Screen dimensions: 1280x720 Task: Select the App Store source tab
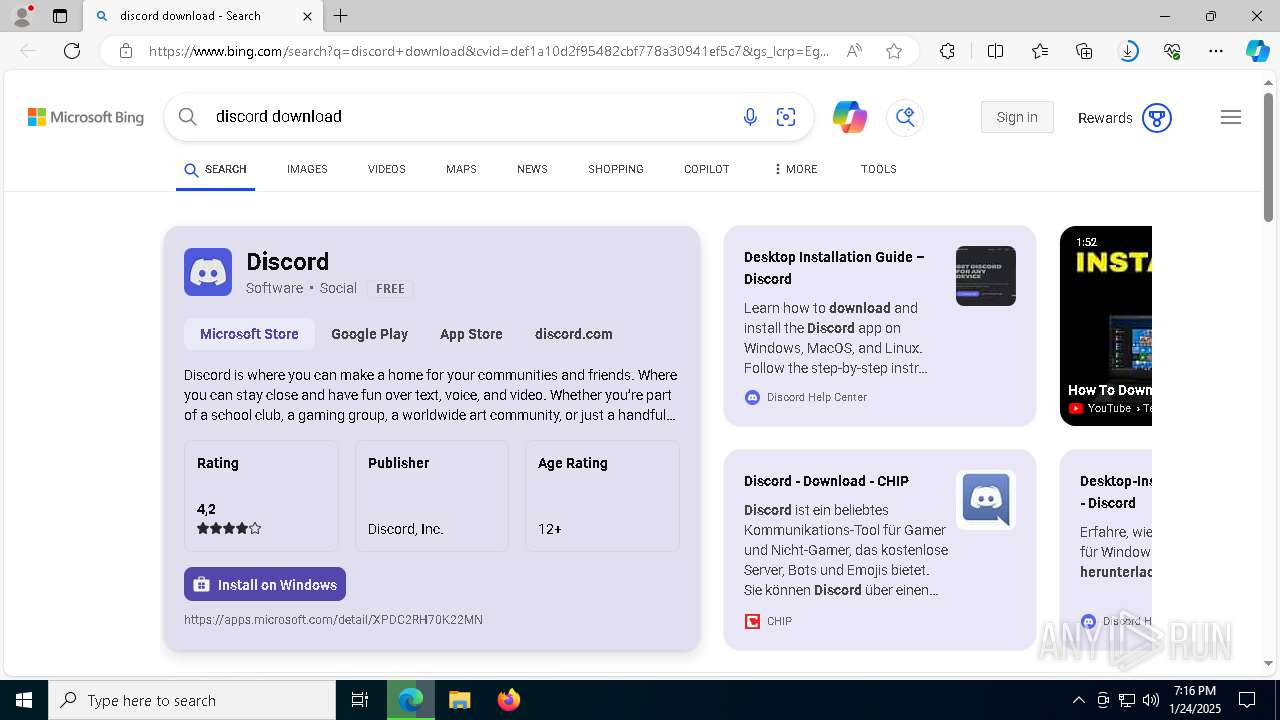pyautogui.click(x=471, y=334)
